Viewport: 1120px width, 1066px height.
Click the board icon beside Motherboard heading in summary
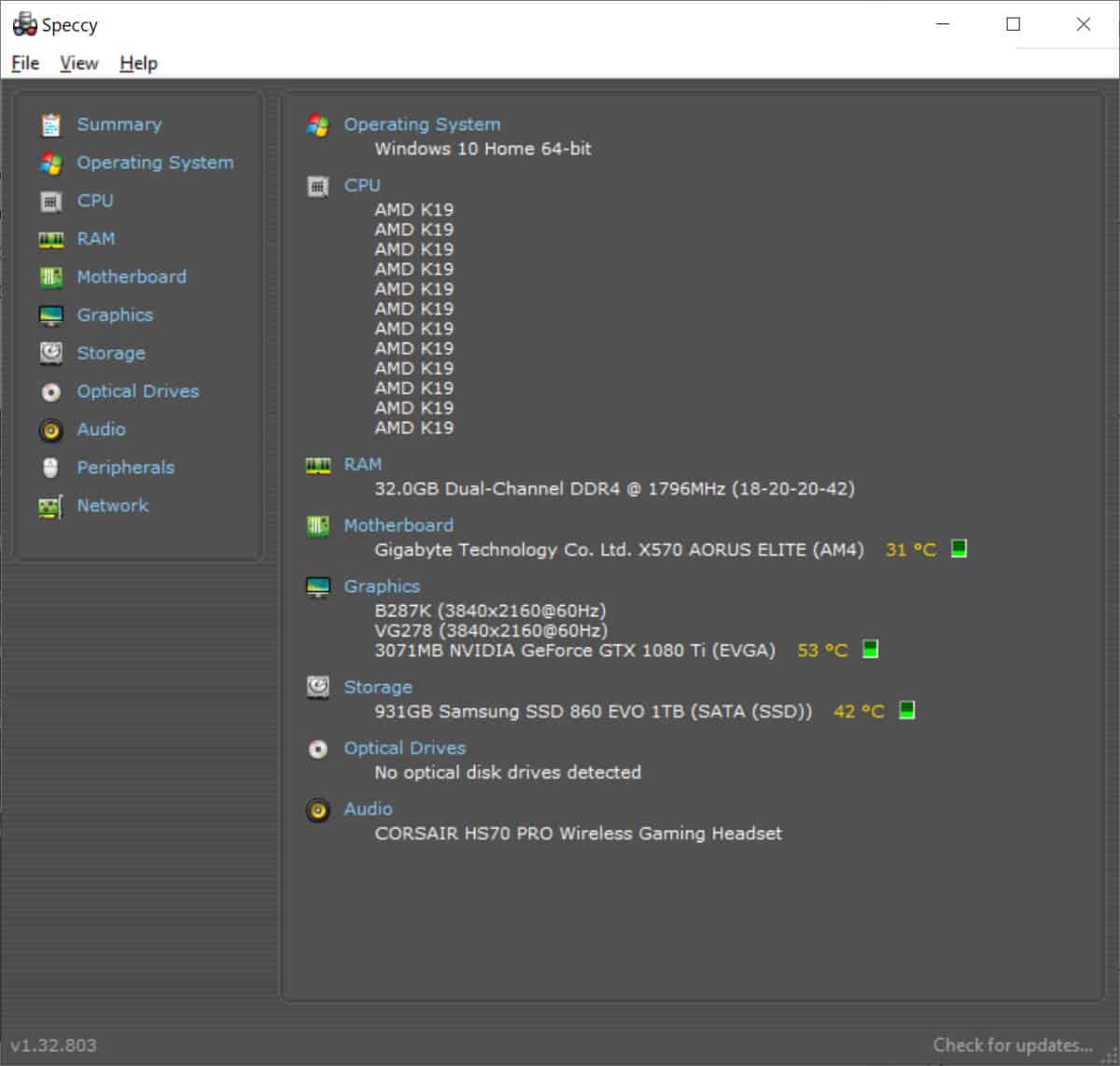click(318, 526)
